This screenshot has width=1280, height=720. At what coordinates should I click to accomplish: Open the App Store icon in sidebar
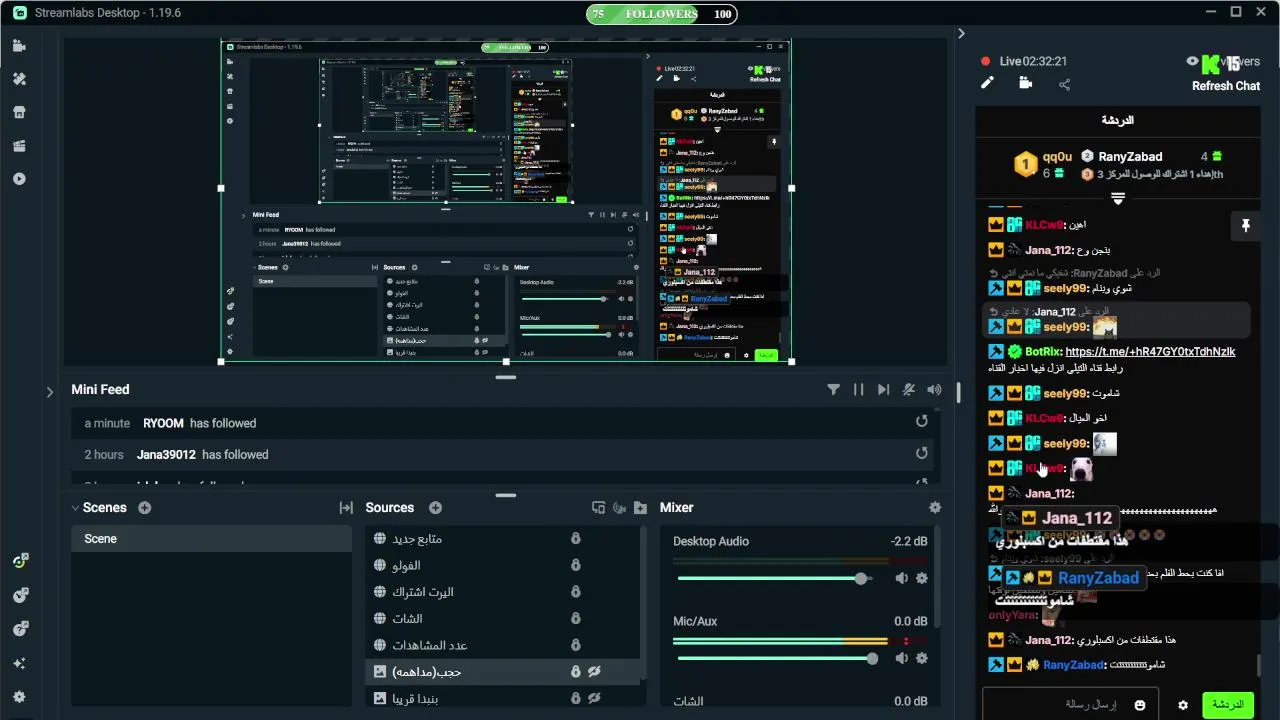pos(19,112)
